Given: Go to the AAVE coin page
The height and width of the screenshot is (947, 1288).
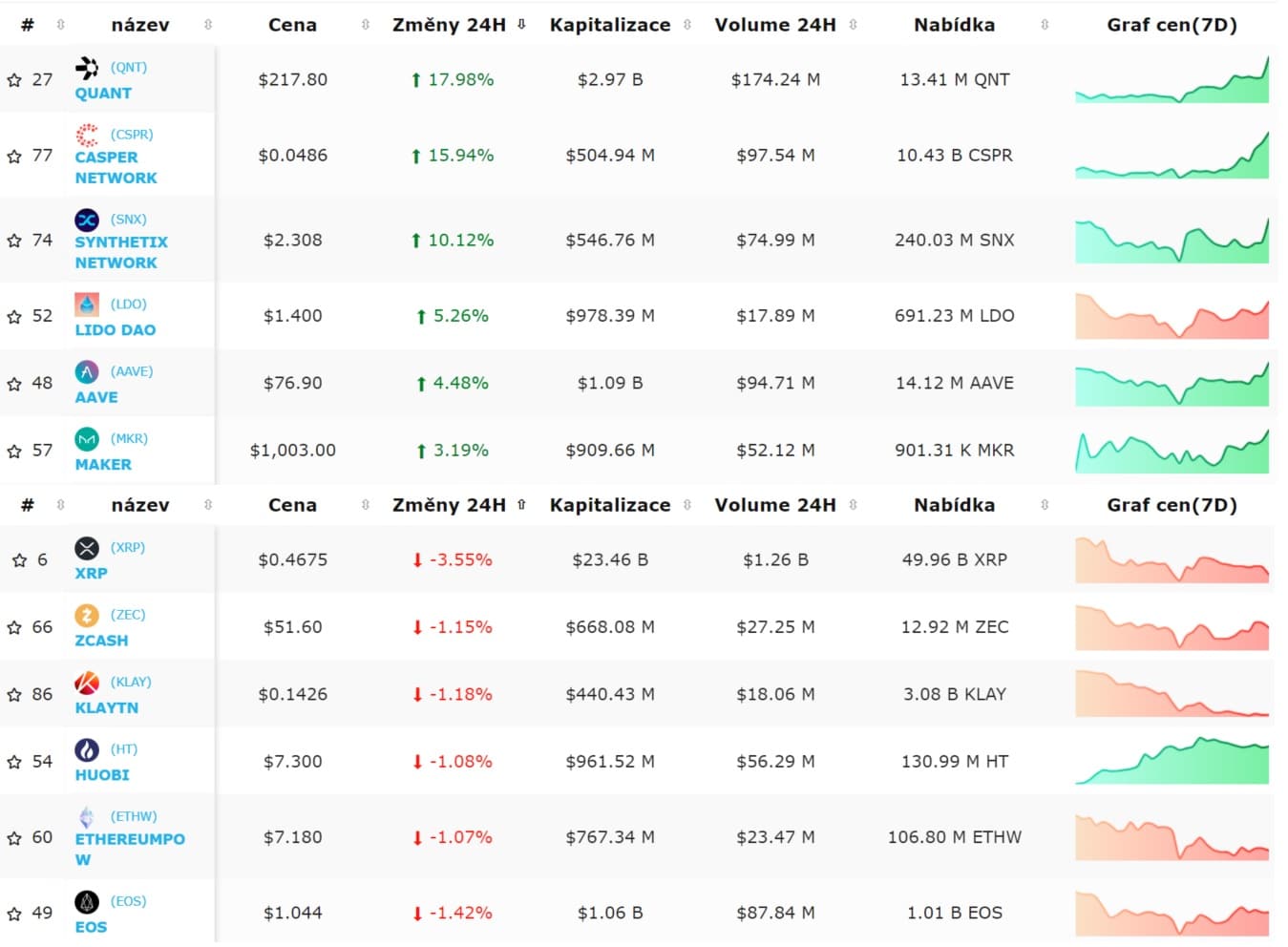Looking at the screenshot, I should coord(96,397).
